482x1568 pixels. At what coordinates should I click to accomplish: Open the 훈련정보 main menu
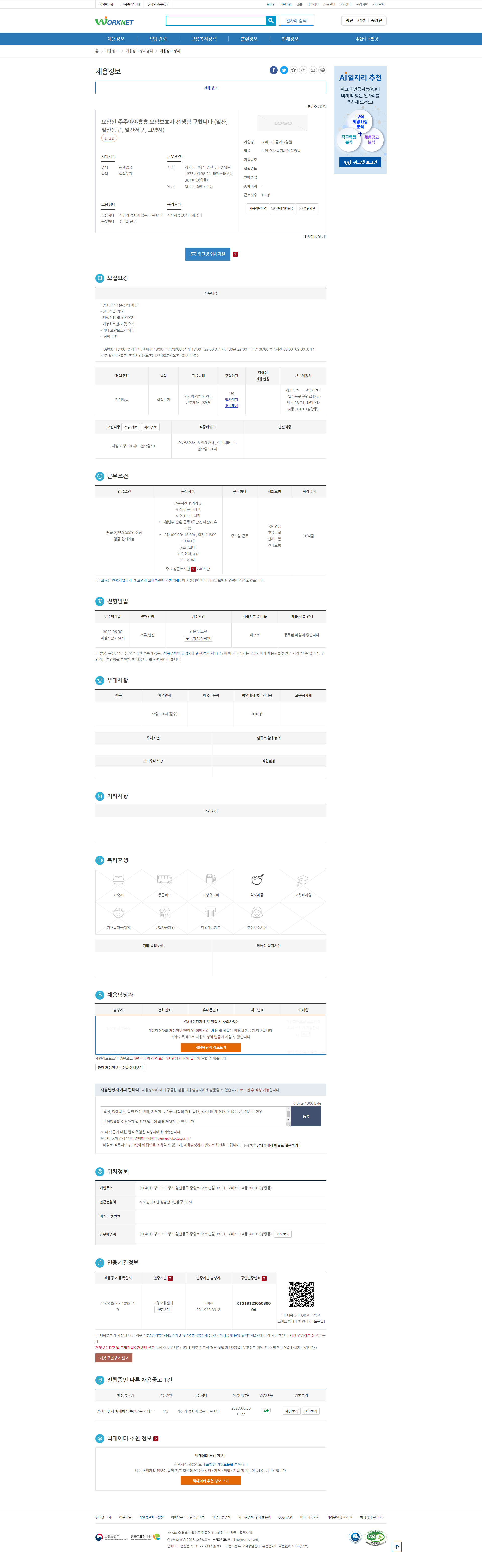(x=249, y=39)
